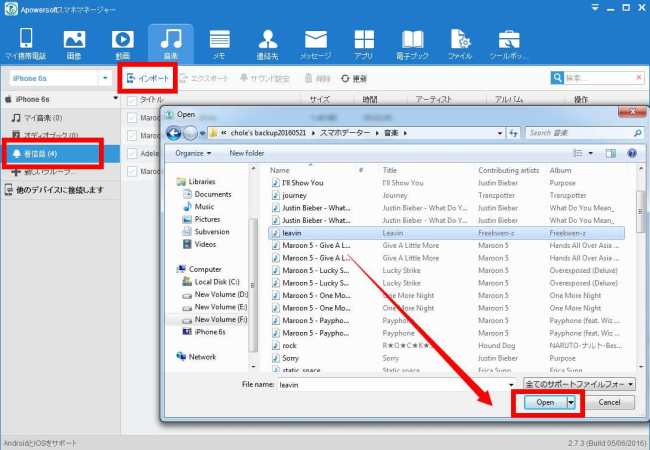Open the Apps grid tab icon

click(x=364, y=39)
